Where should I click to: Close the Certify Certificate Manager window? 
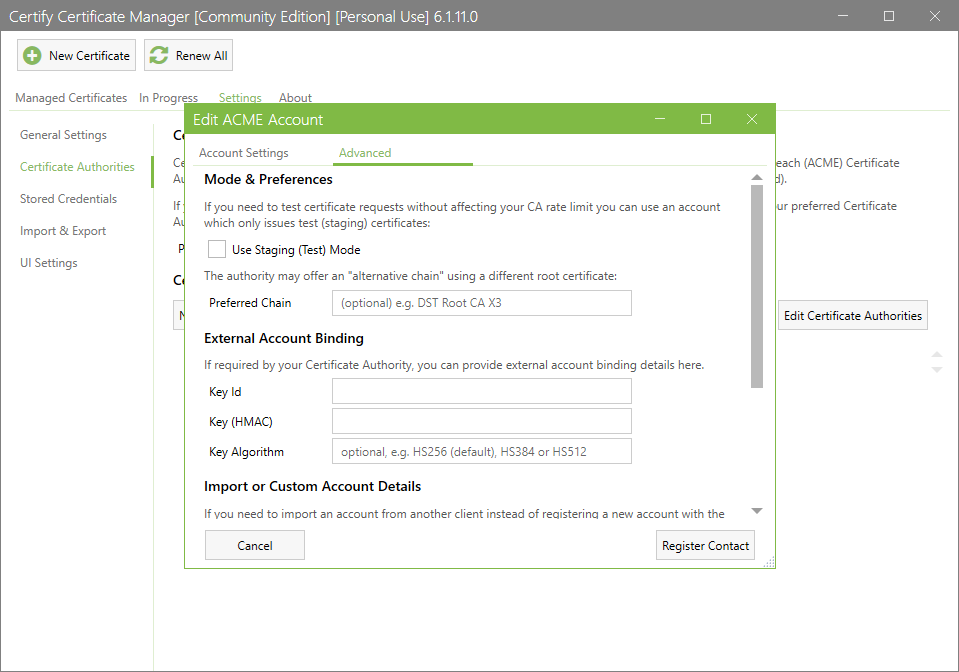click(x=935, y=16)
